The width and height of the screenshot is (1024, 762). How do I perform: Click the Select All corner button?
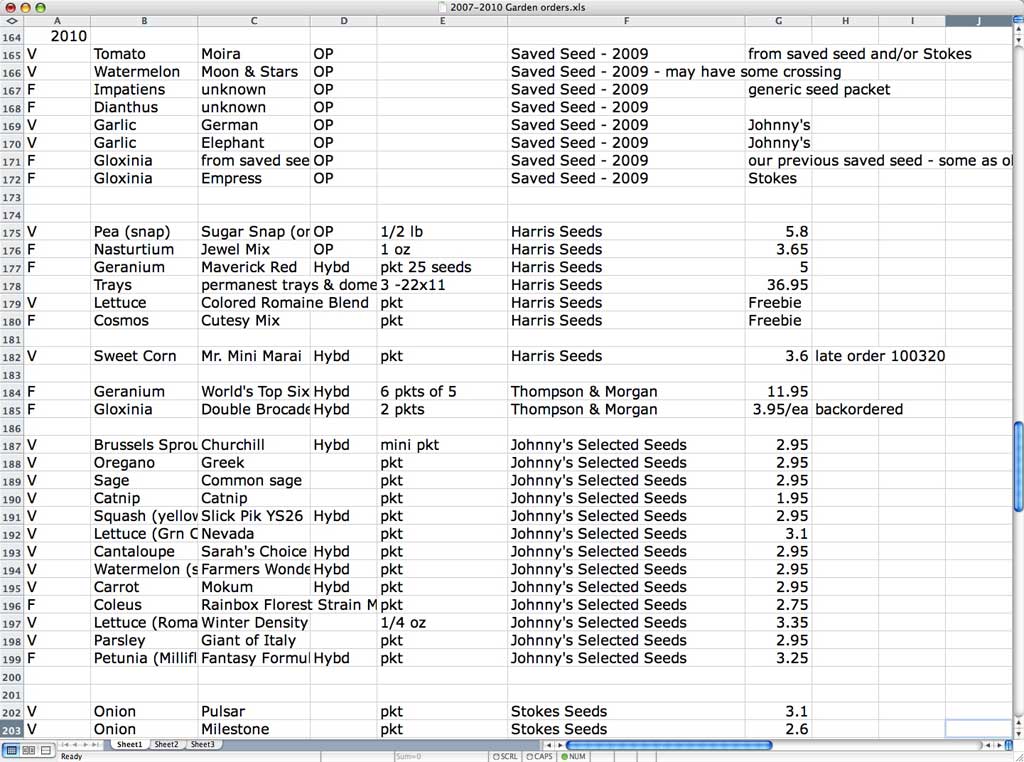(x=11, y=21)
